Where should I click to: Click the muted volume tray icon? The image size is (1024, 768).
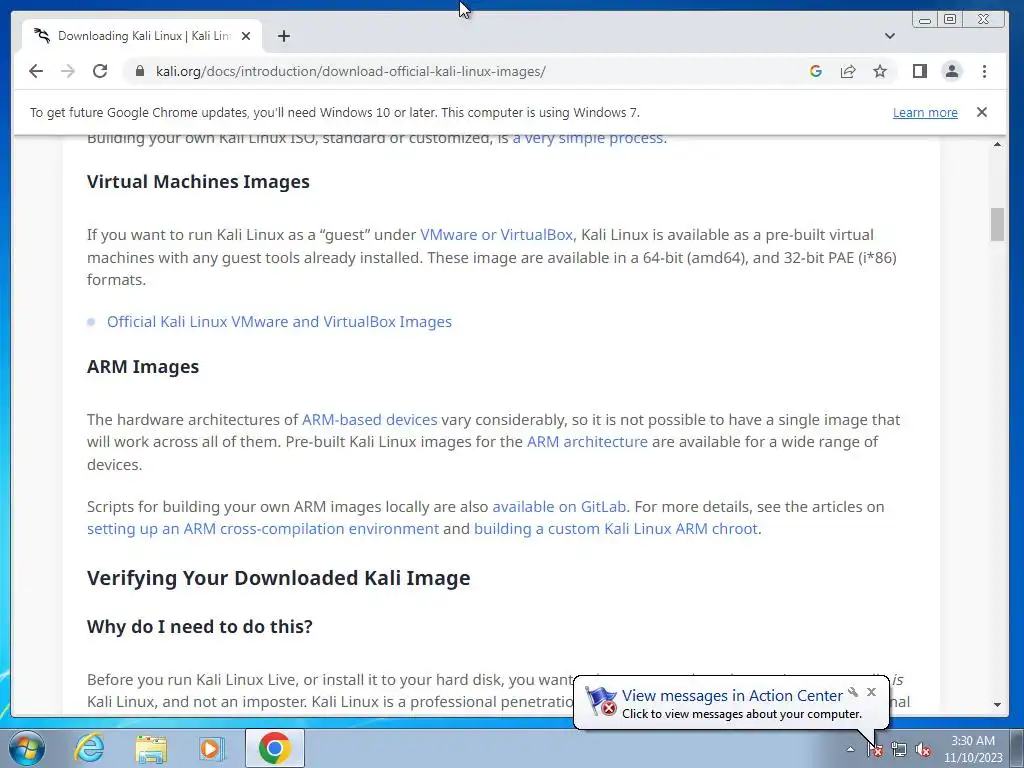923,750
